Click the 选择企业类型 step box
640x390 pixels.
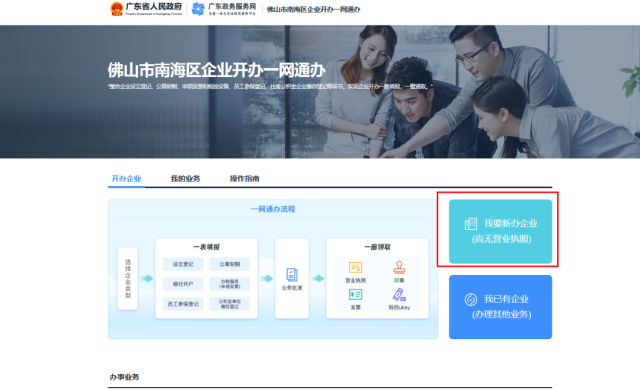pos(128,279)
